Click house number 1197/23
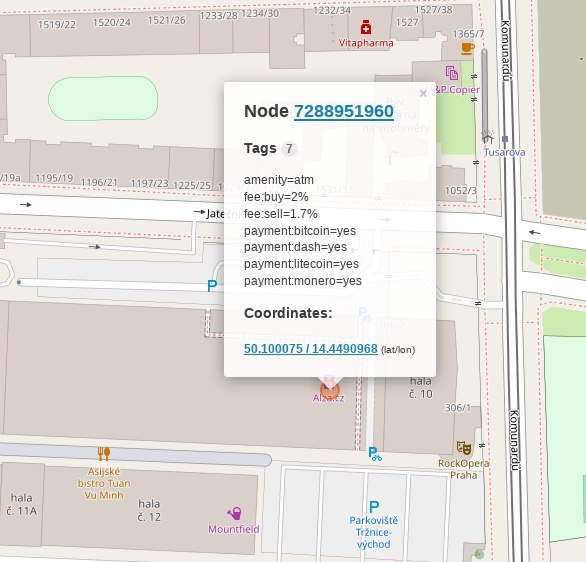 [x=149, y=183]
